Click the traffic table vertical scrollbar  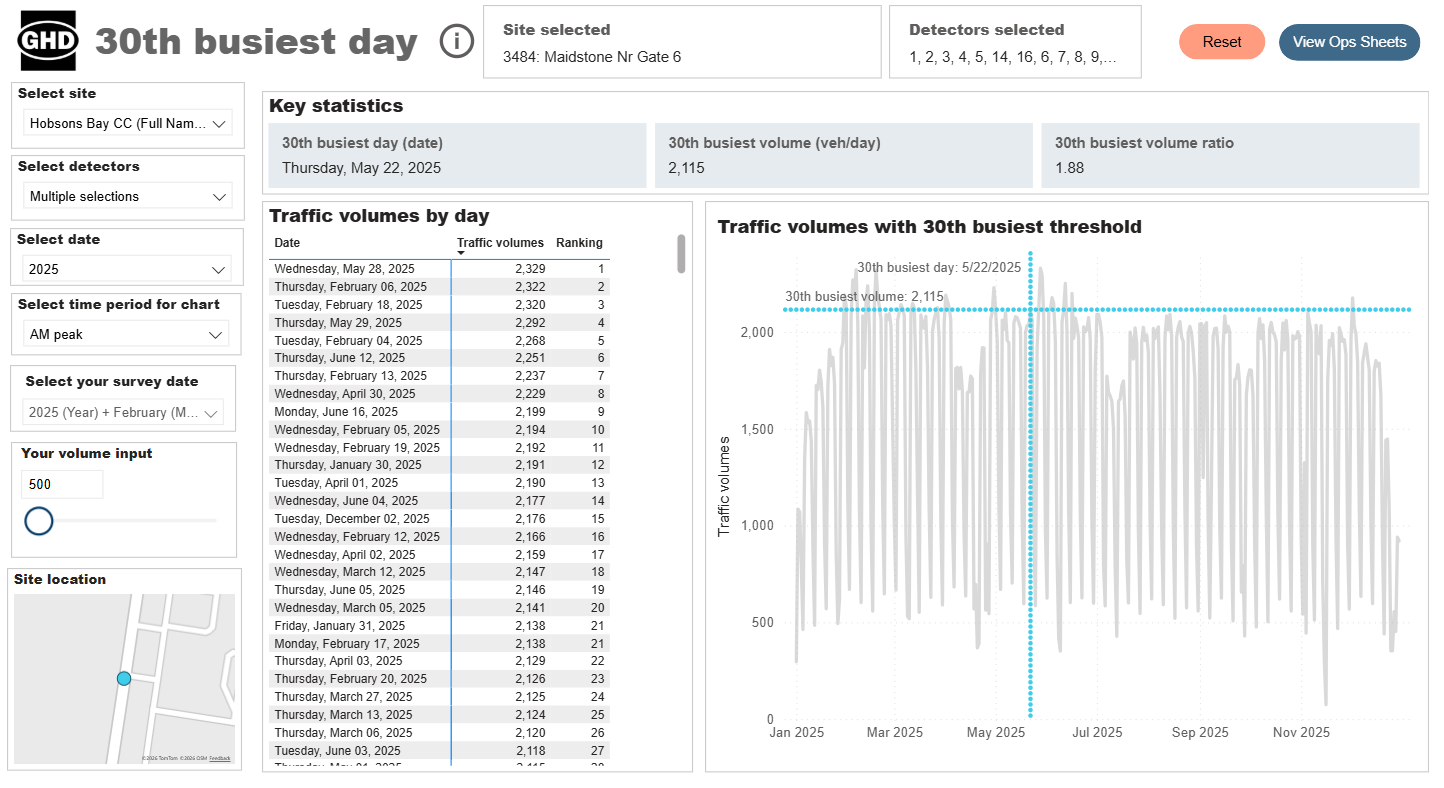click(681, 254)
